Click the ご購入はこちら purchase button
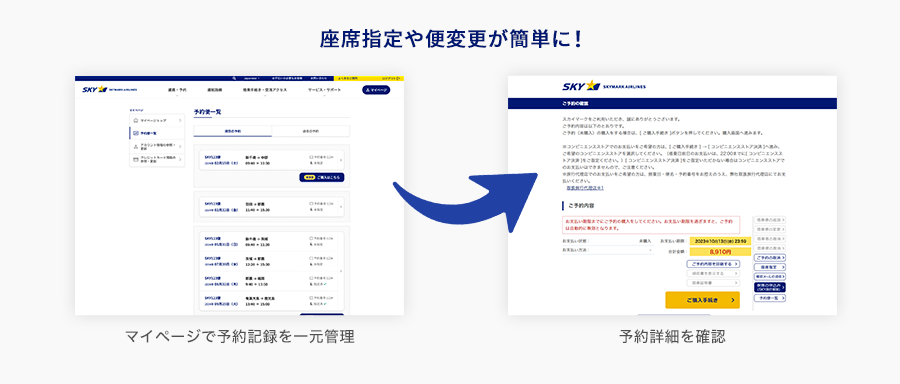The width and height of the screenshot is (900, 384). point(321,177)
